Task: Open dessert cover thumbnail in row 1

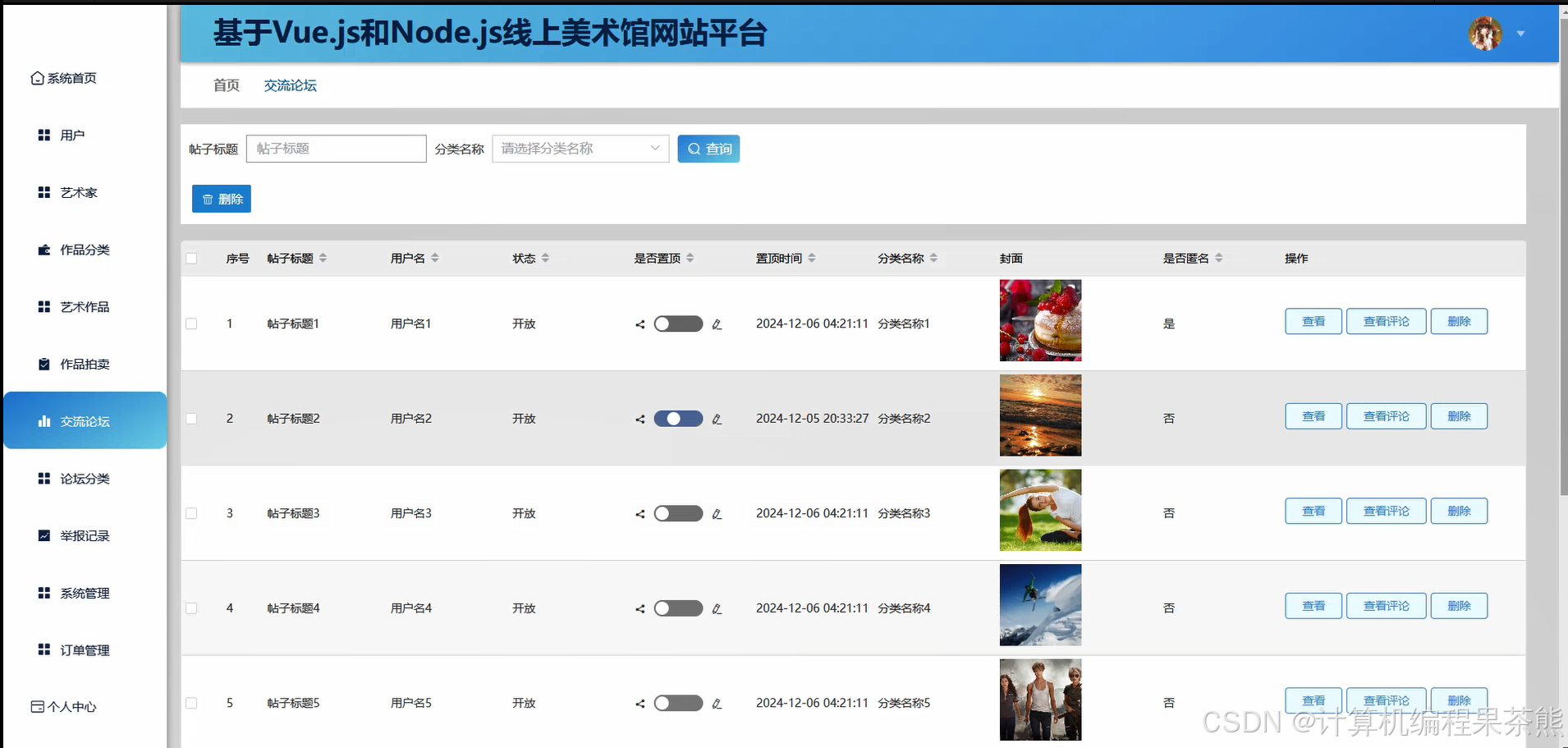Action: point(1040,320)
